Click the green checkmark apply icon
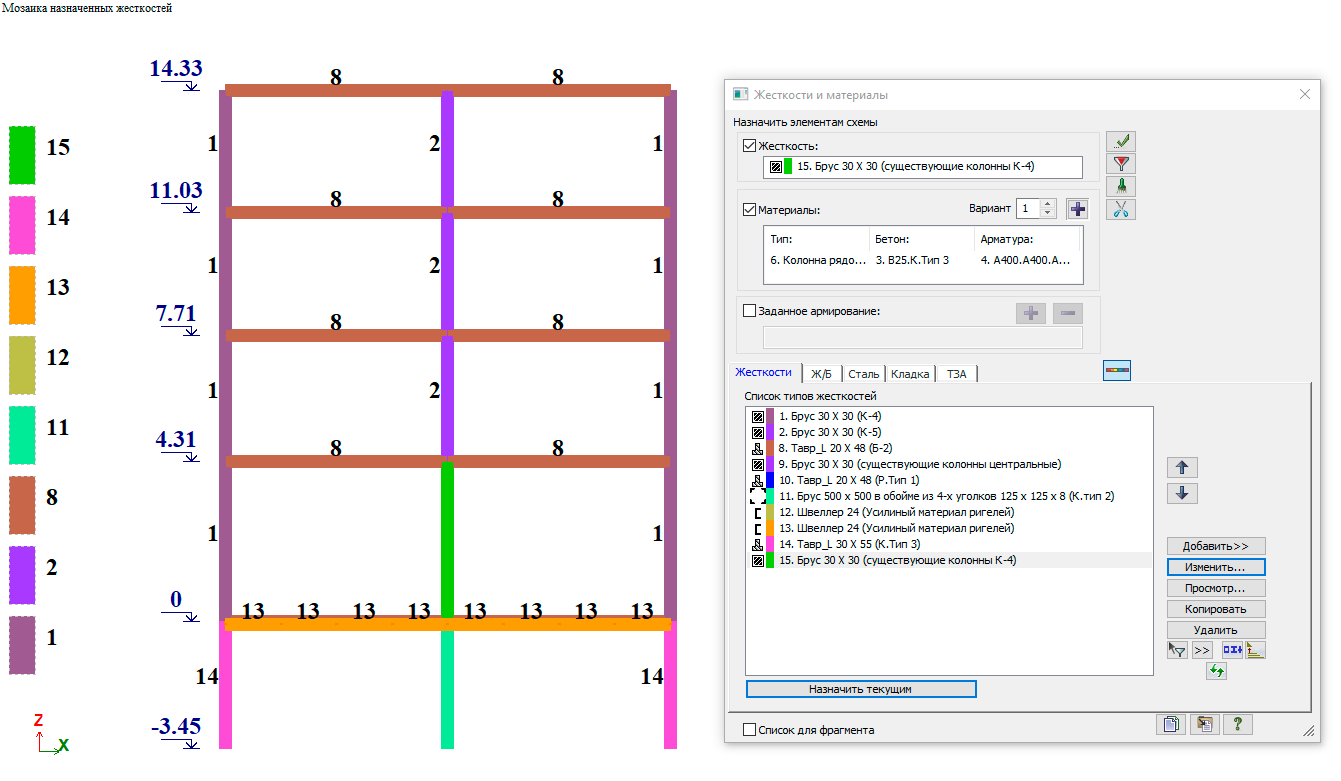1341x781 pixels. (x=1122, y=142)
